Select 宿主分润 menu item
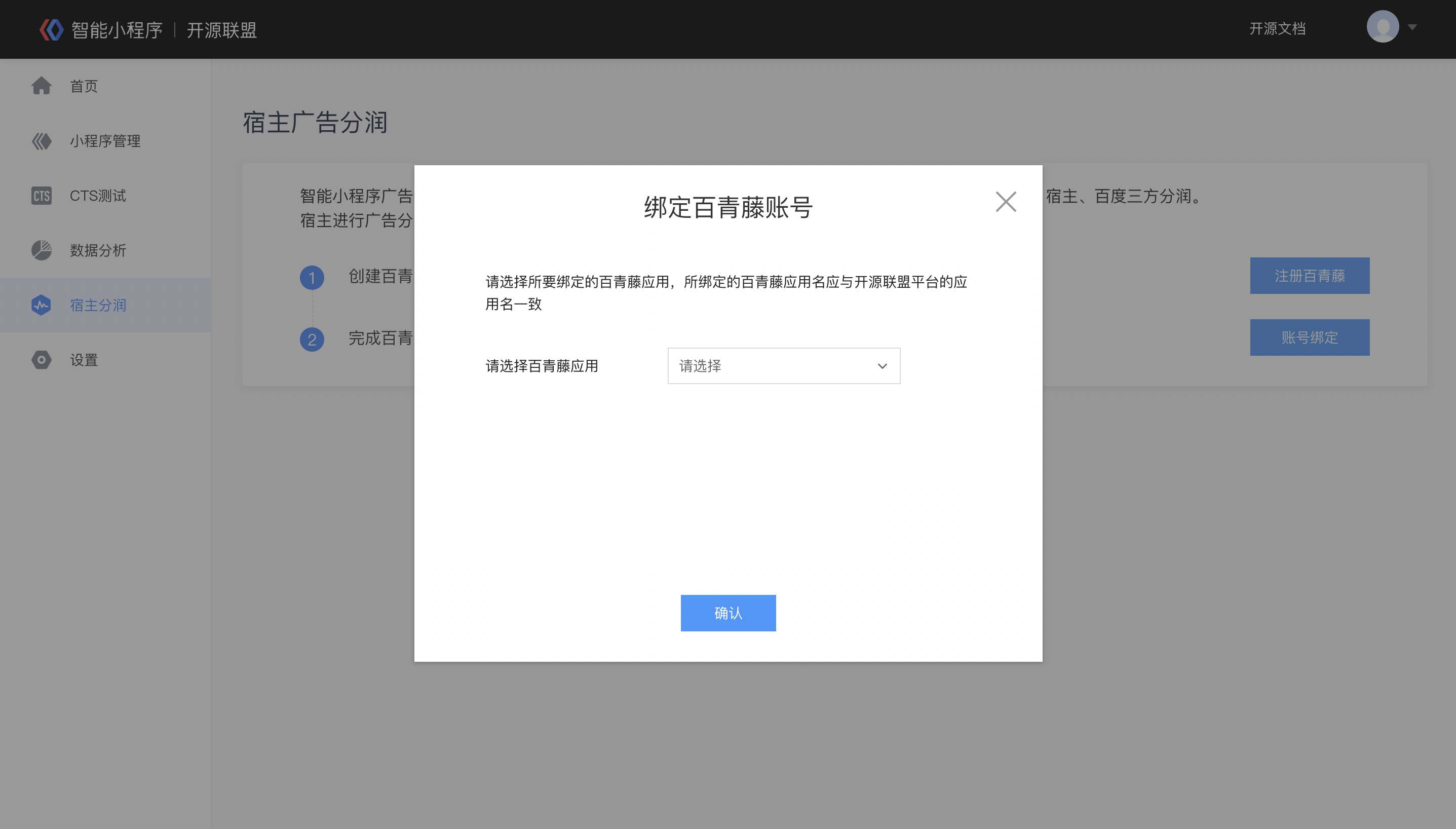Image resolution: width=1456 pixels, height=829 pixels. click(105, 305)
